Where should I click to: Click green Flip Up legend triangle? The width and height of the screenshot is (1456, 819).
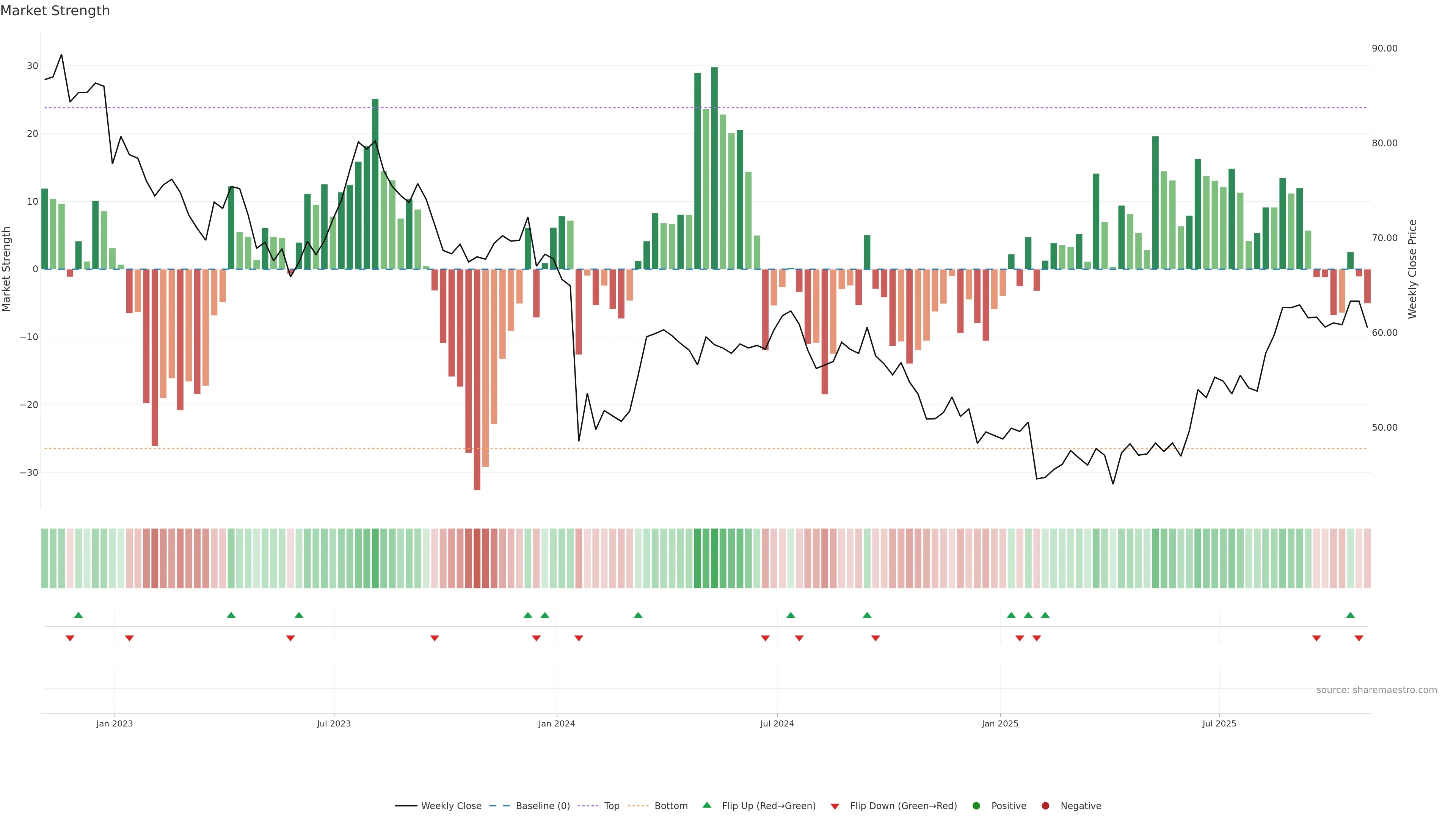click(x=706, y=805)
